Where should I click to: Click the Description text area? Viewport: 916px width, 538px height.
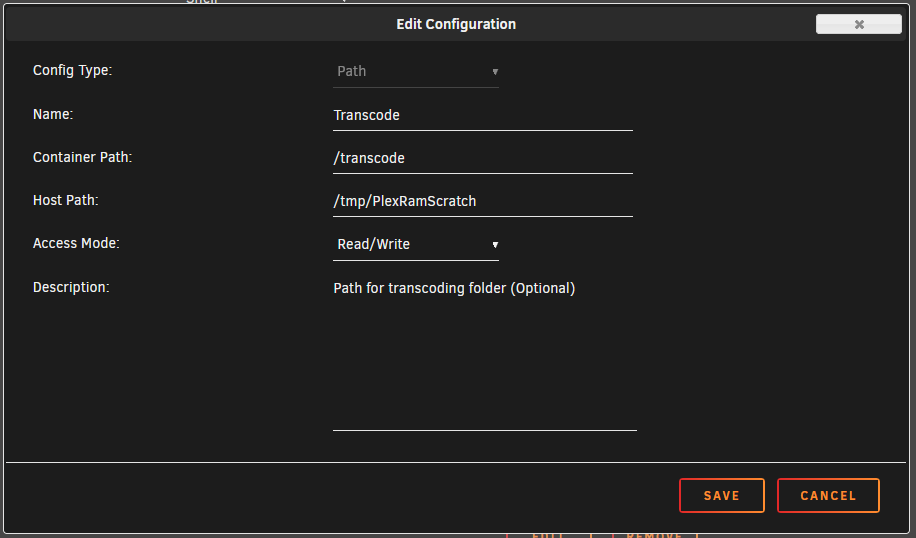pos(484,353)
